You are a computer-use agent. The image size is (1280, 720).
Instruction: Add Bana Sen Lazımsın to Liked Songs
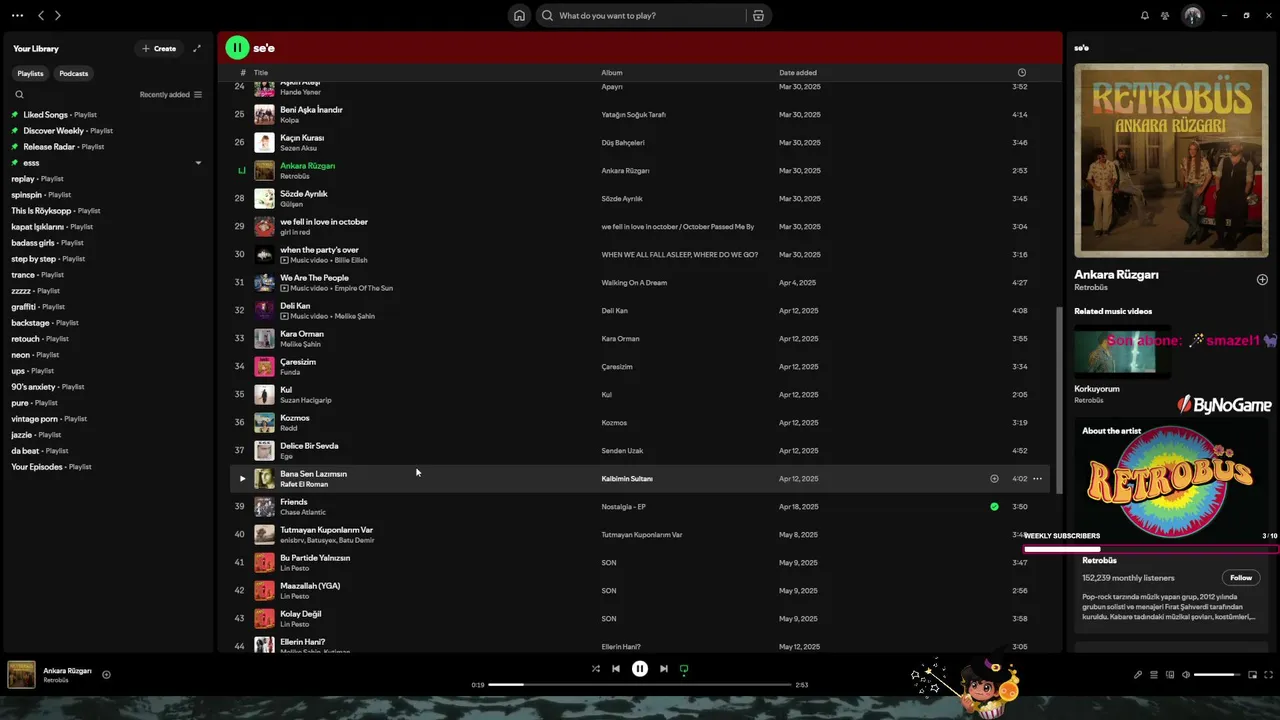(994, 479)
